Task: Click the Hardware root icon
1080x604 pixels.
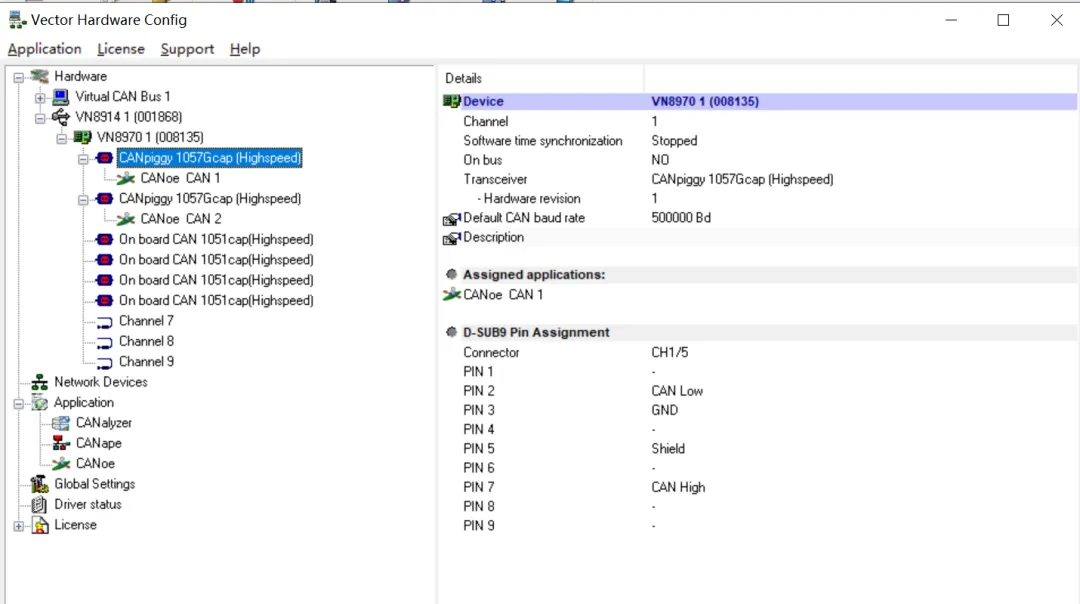Action: pos(40,76)
